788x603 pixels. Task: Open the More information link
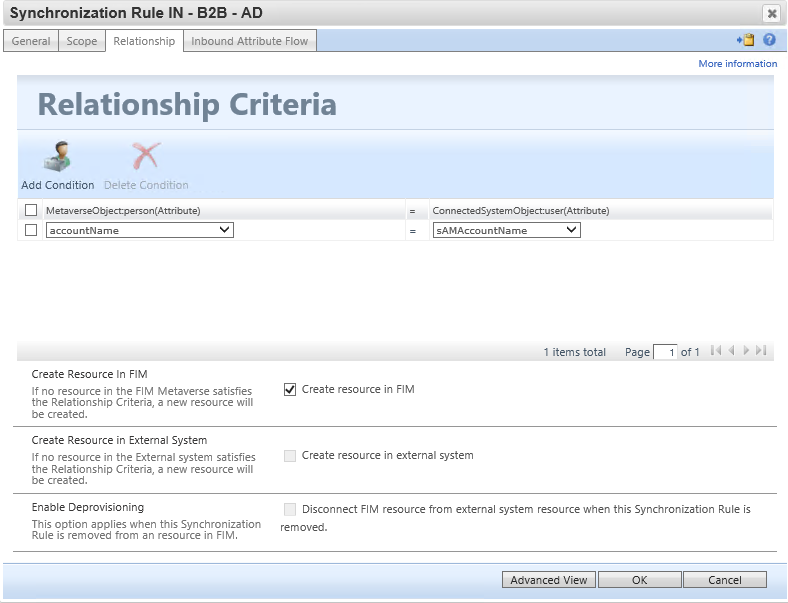point(738,64)
